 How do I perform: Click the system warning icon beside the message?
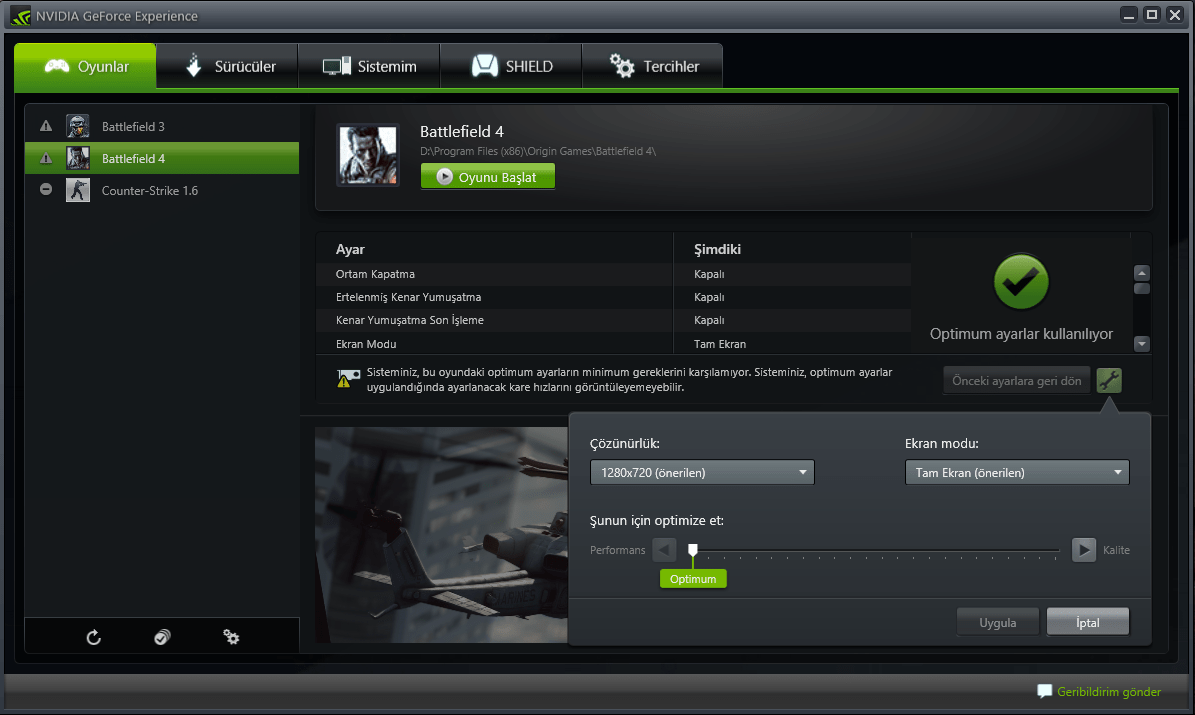tap(348, 378)
